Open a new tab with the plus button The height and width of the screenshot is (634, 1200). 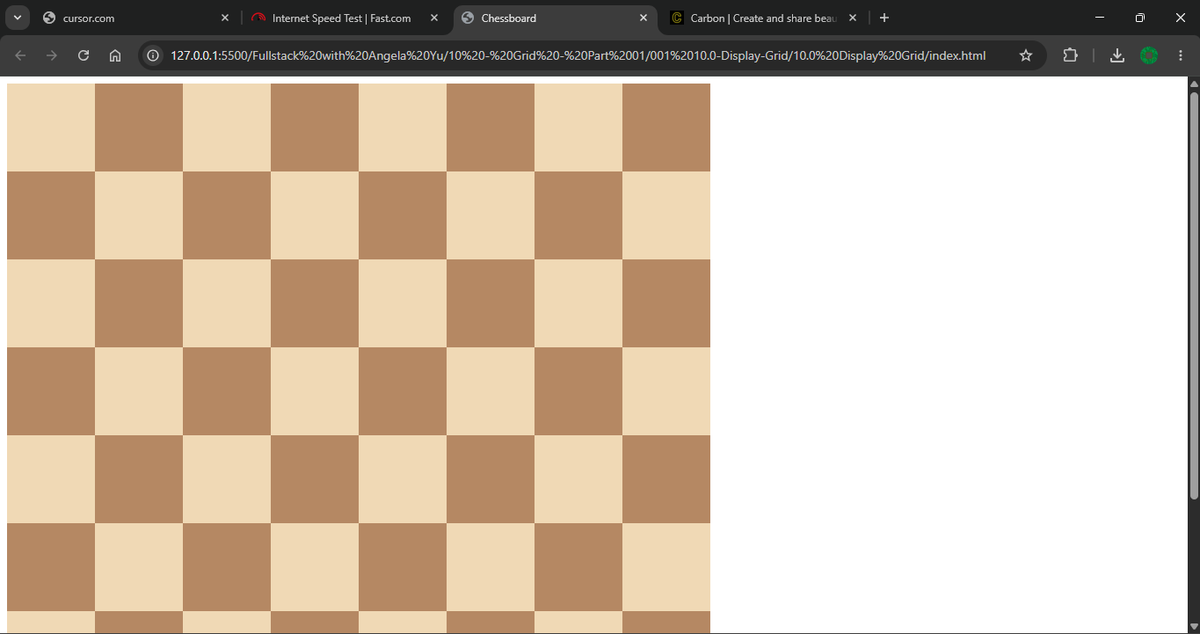(885, 17)
